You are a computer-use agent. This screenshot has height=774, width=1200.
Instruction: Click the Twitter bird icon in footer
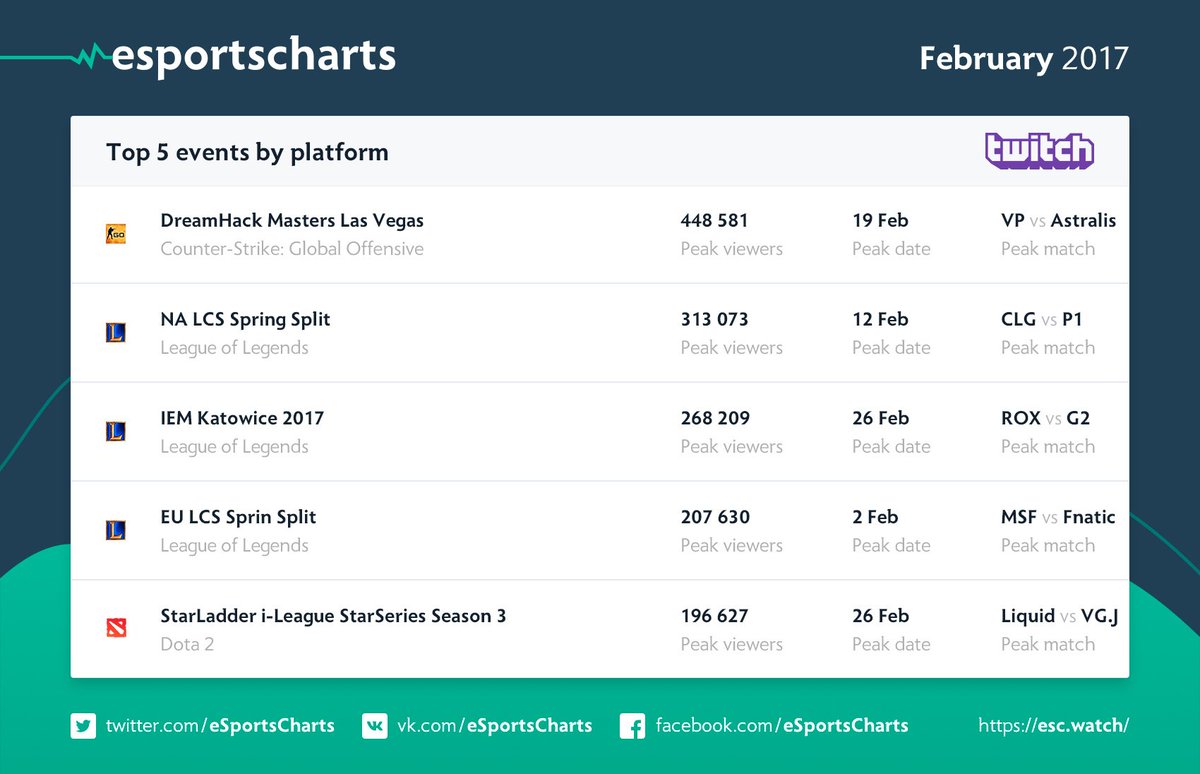(x=83, y=725)
